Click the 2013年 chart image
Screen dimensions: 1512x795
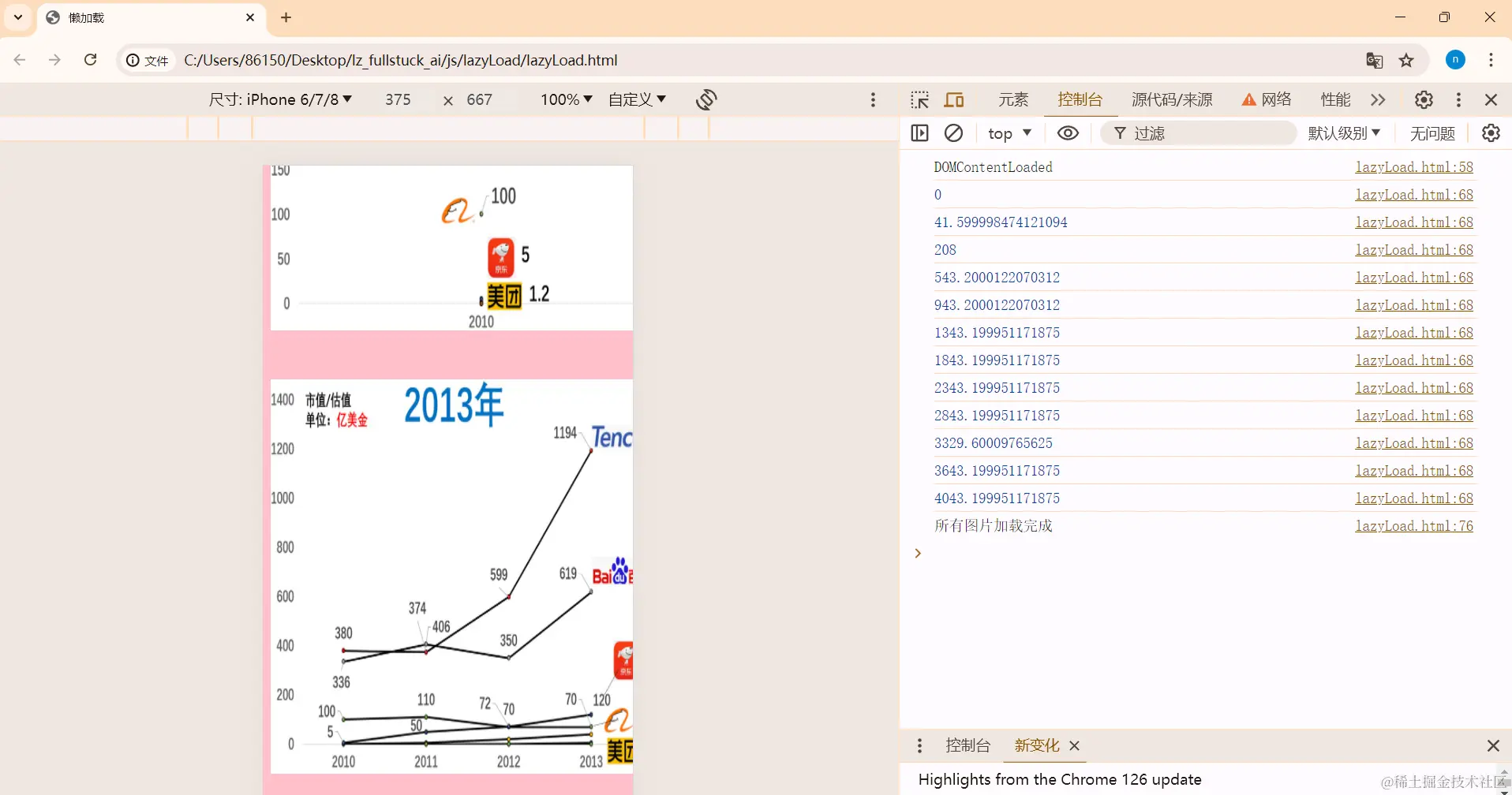pyautogui.click(x=451, y=576)
